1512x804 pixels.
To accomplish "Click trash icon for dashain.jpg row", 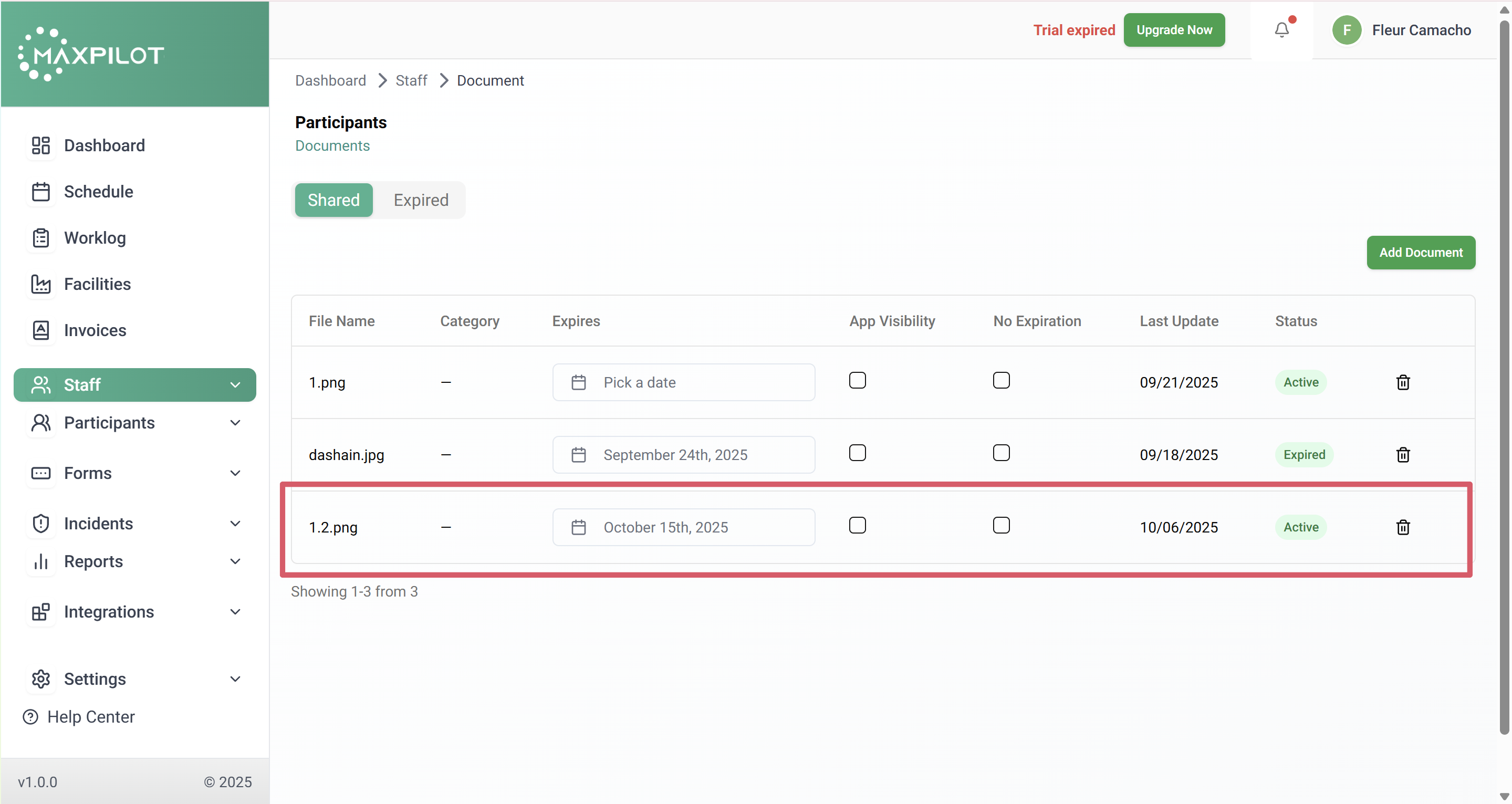I will [x=1403, y=455].
